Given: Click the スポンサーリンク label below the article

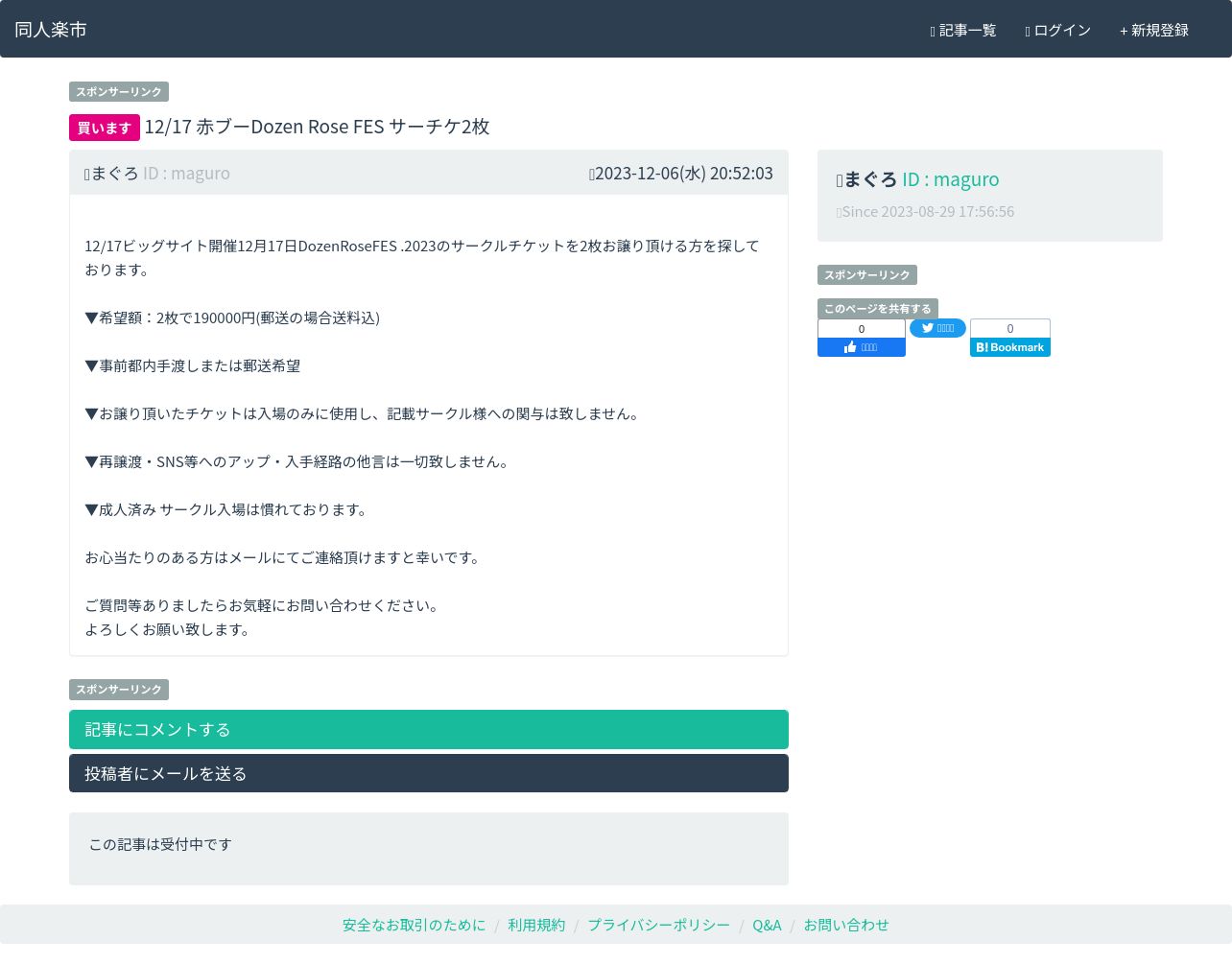Looking at the screenshot, I should [119, 690].
